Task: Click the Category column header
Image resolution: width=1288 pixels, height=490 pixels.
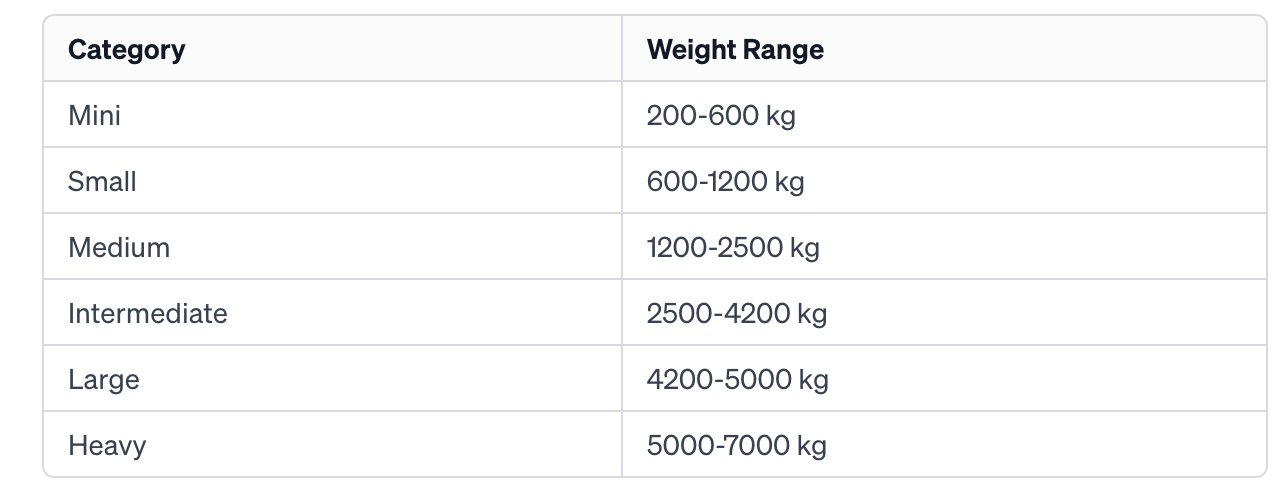Action: coord(332,49)
